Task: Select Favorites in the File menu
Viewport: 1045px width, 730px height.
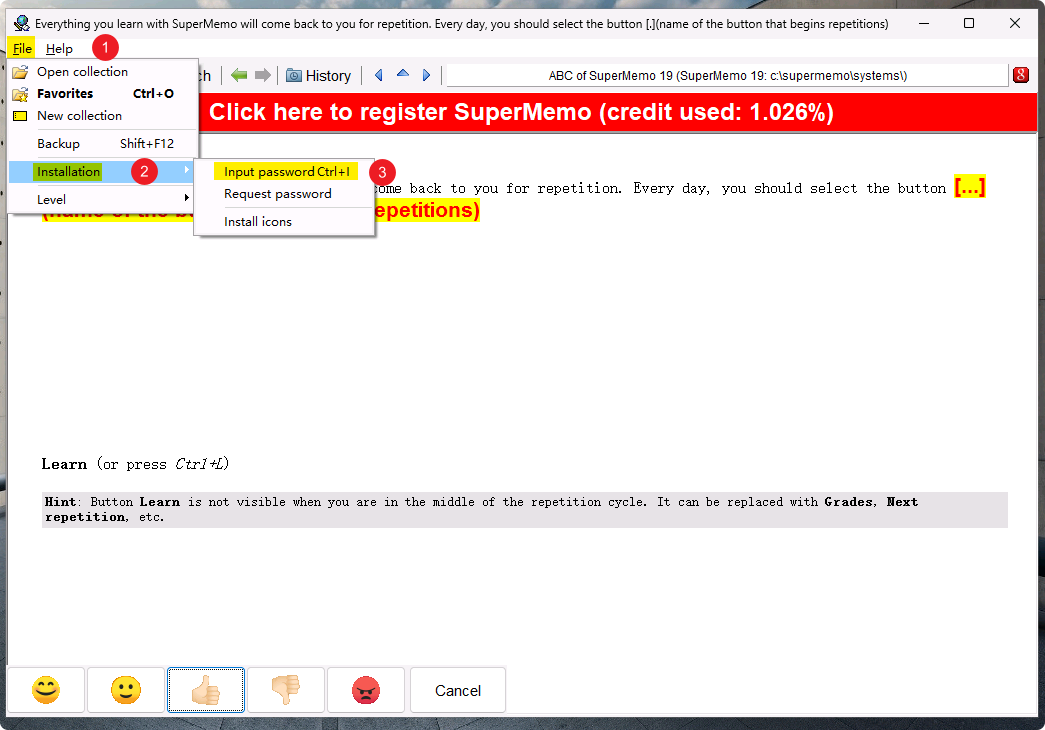Action: tap(103, 93)
